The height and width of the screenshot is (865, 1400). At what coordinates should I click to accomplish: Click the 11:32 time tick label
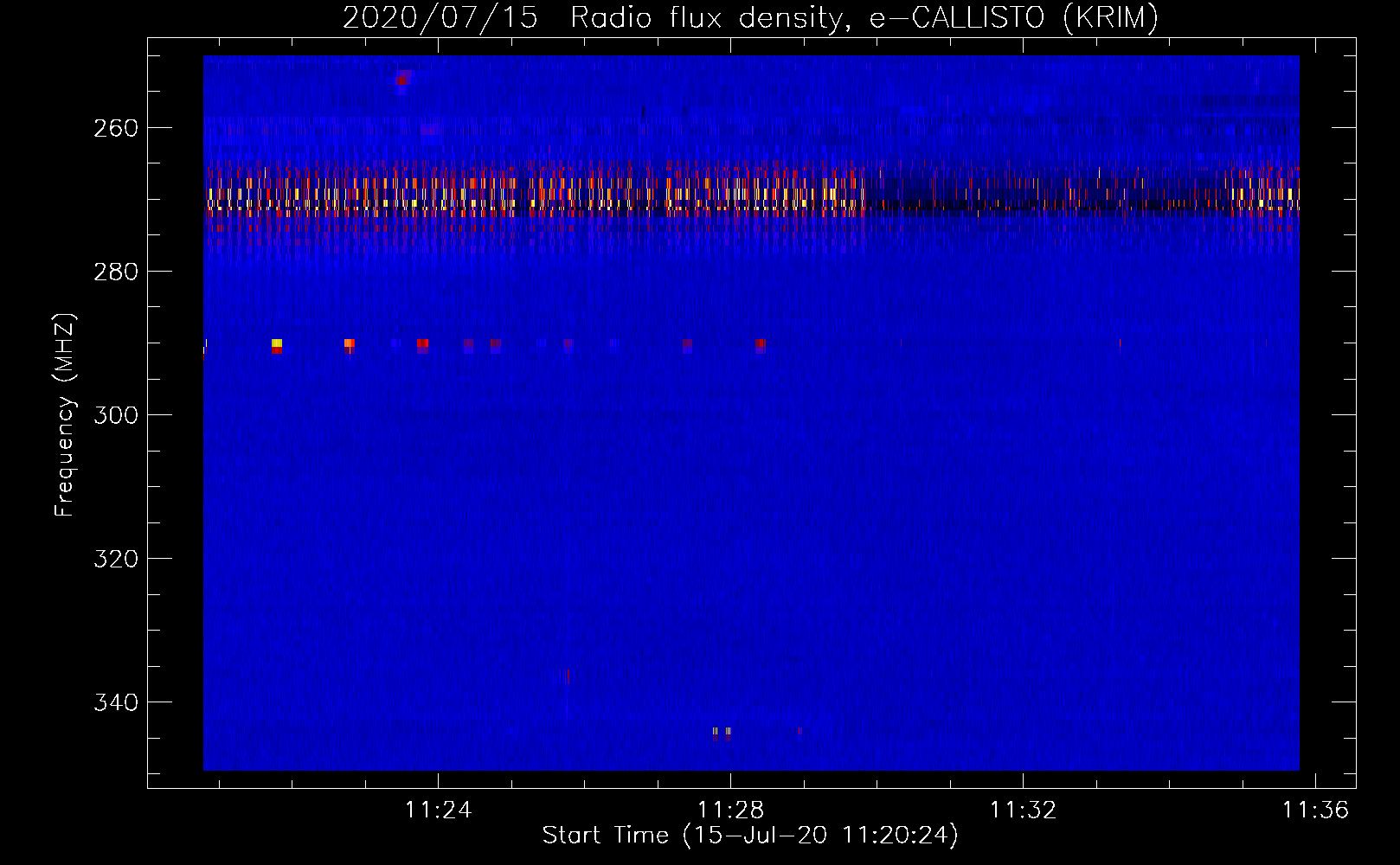(x=1024, y=811)
